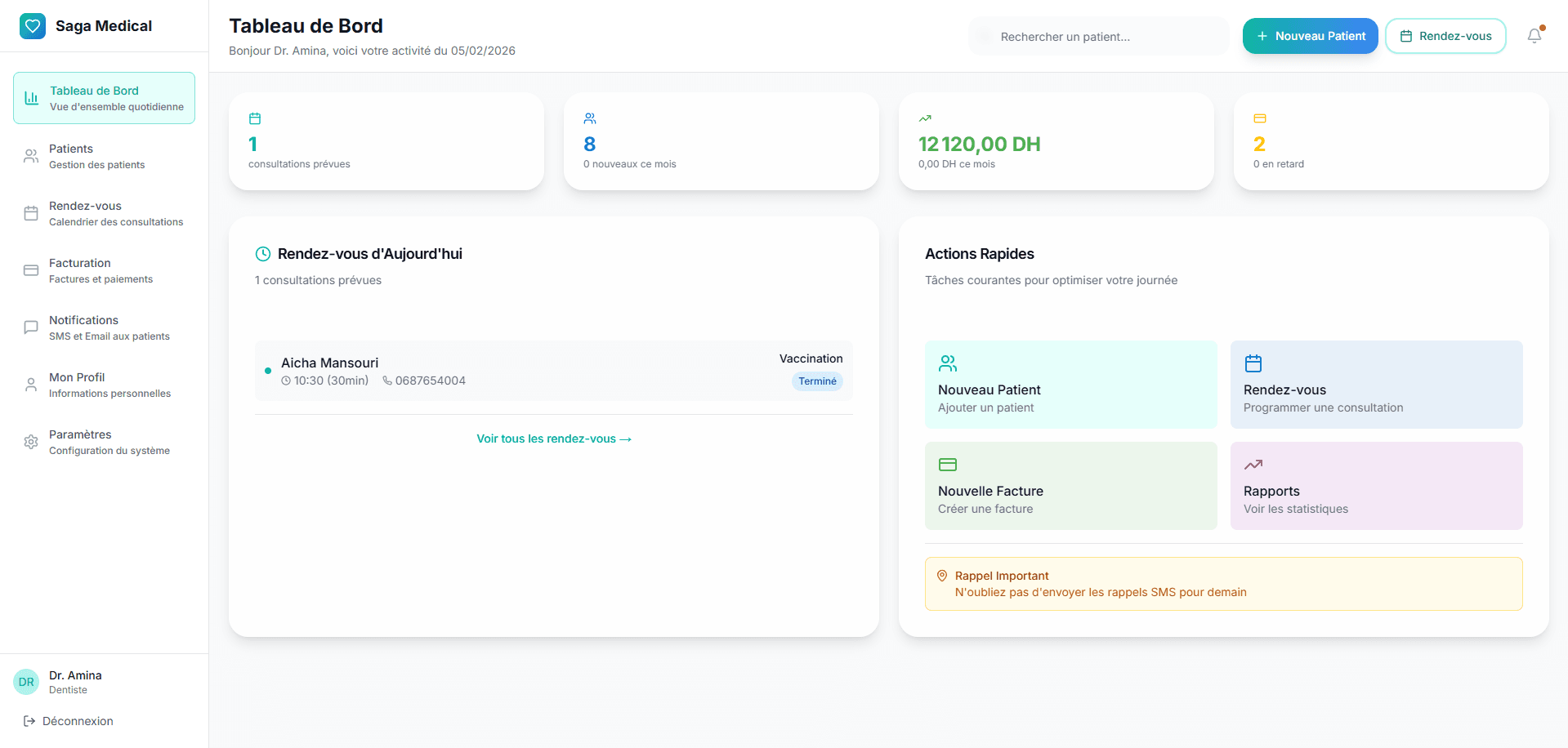This screenshot has width=1568, height=748.
Task: Select the Tableau de Bord menu entry
Action: 104,97
